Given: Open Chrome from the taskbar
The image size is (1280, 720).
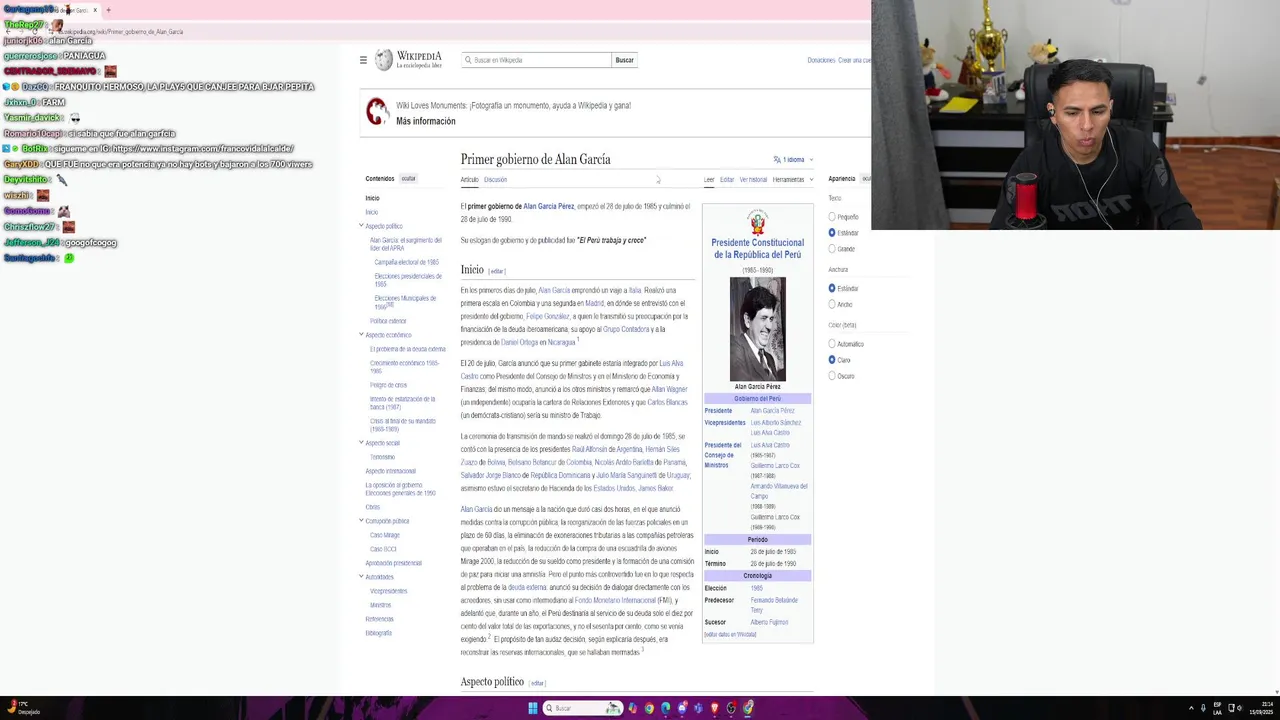Looking at the screenshot, I should pos(649,708).
